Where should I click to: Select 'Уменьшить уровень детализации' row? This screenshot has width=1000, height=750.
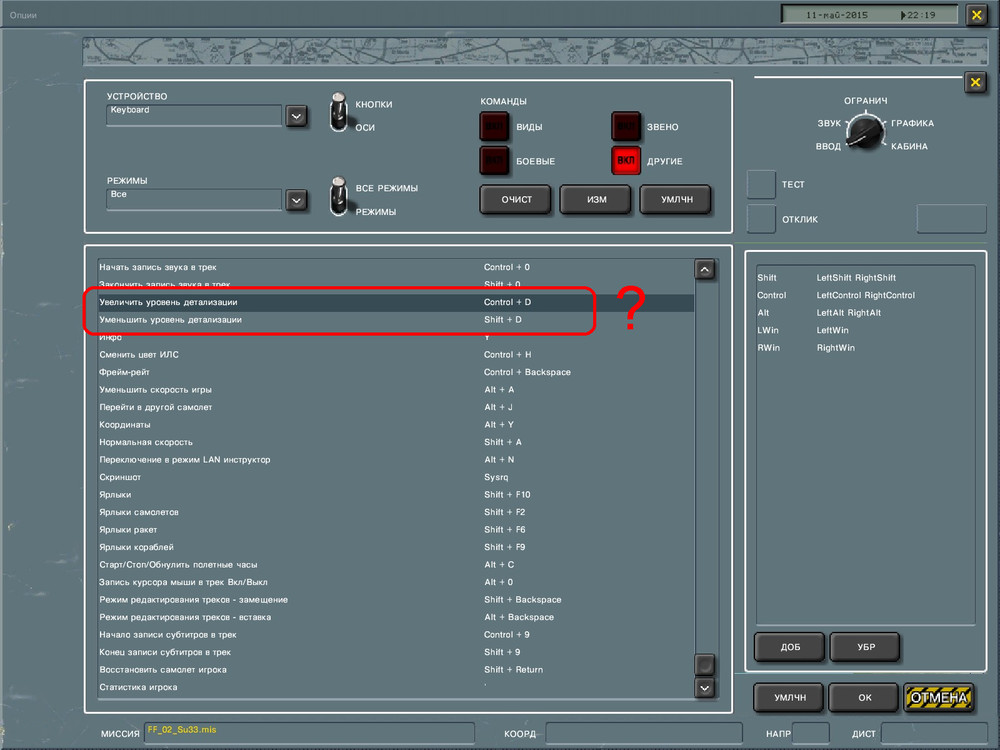coord(395,320)
